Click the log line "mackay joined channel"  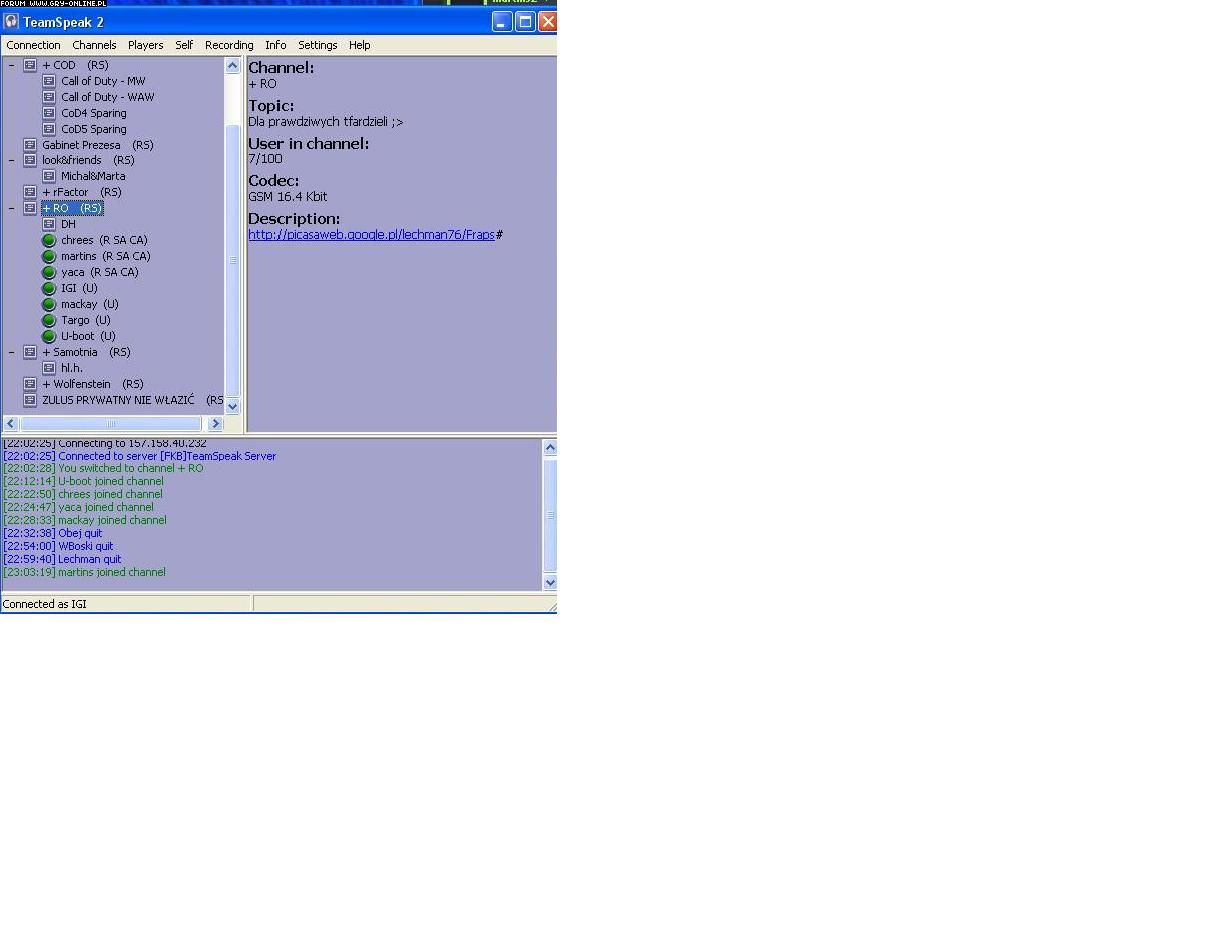[x=85, y=520]
